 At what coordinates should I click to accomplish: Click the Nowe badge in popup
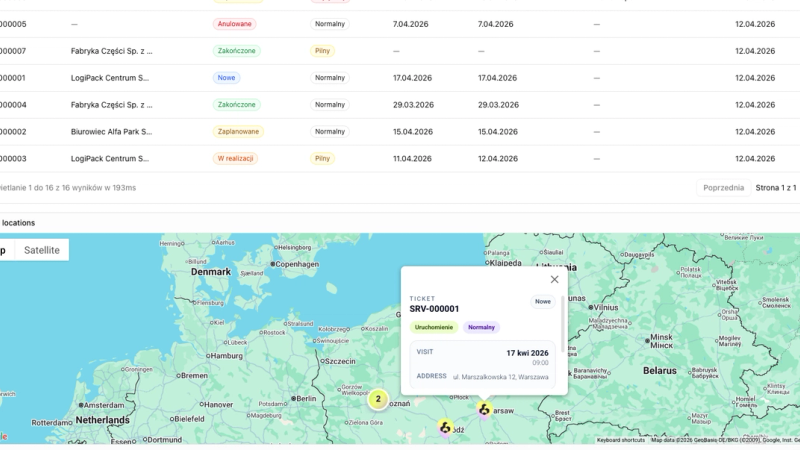coord(543,302)
